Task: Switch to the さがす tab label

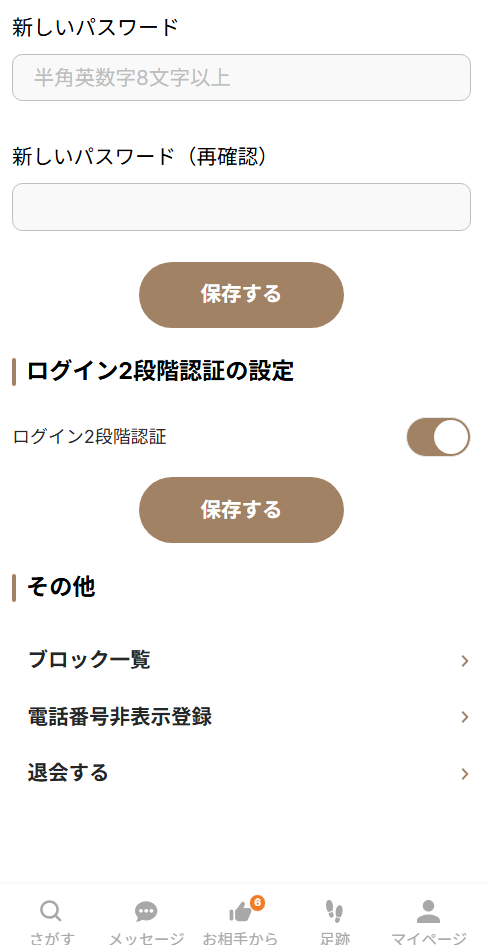Action: (x=52, y=938)
